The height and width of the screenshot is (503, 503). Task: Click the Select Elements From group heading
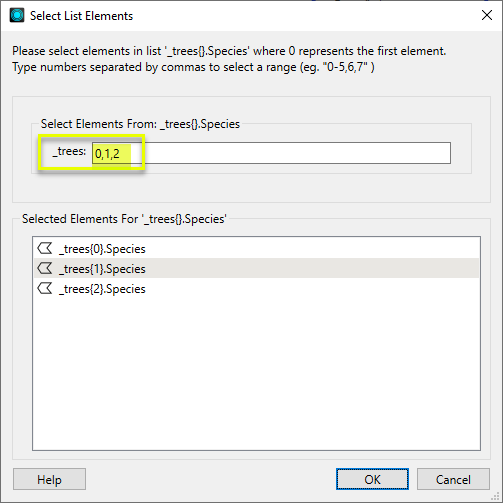[x=140, y=124]
